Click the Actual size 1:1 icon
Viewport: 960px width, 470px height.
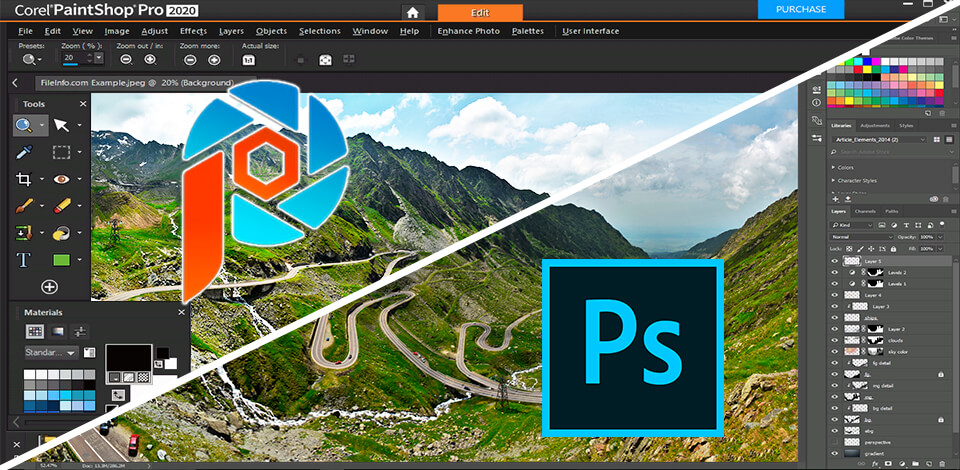point(249,59)
